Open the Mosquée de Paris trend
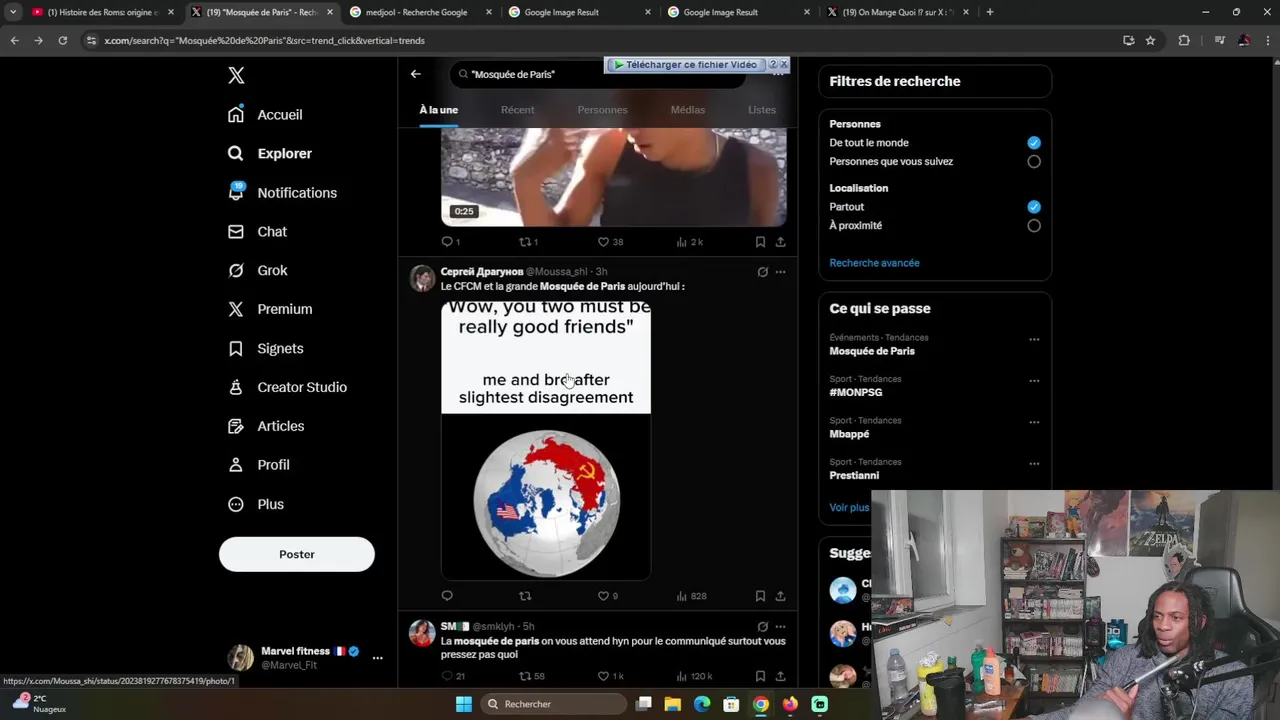The height and width of the screenshot is (720, 1280). pyautogui.click(x=872, y=351)
